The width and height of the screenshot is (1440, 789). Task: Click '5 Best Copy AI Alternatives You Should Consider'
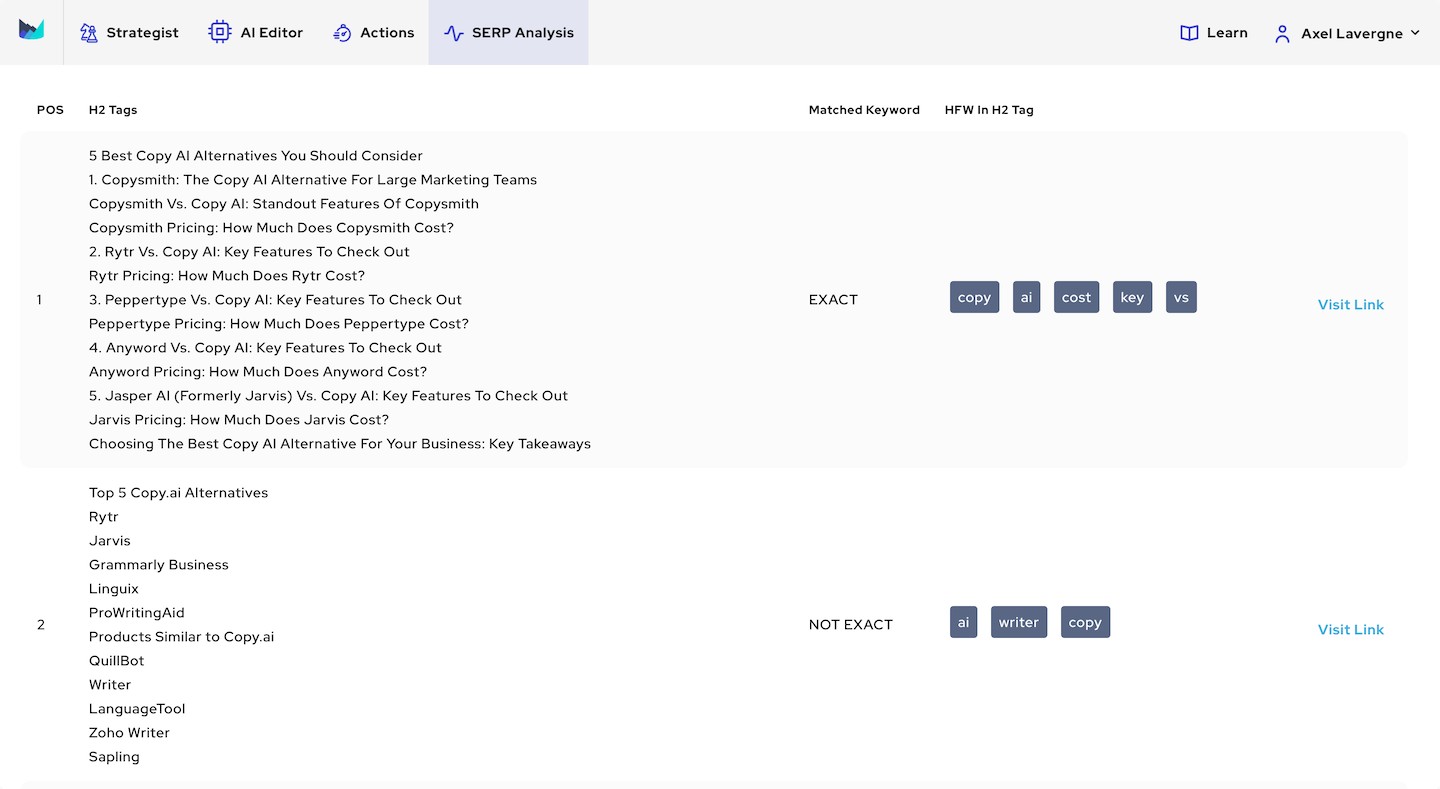256,156
